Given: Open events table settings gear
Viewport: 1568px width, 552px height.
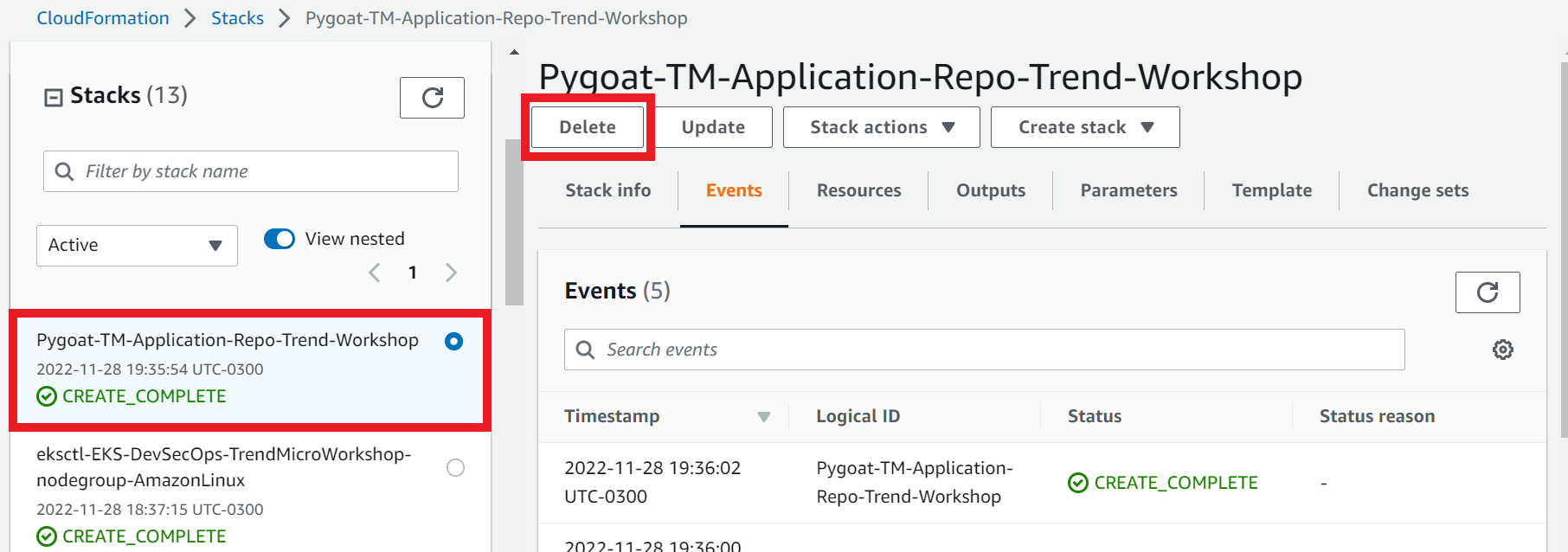Looking at the screenshot, I should click(1503, 350).
